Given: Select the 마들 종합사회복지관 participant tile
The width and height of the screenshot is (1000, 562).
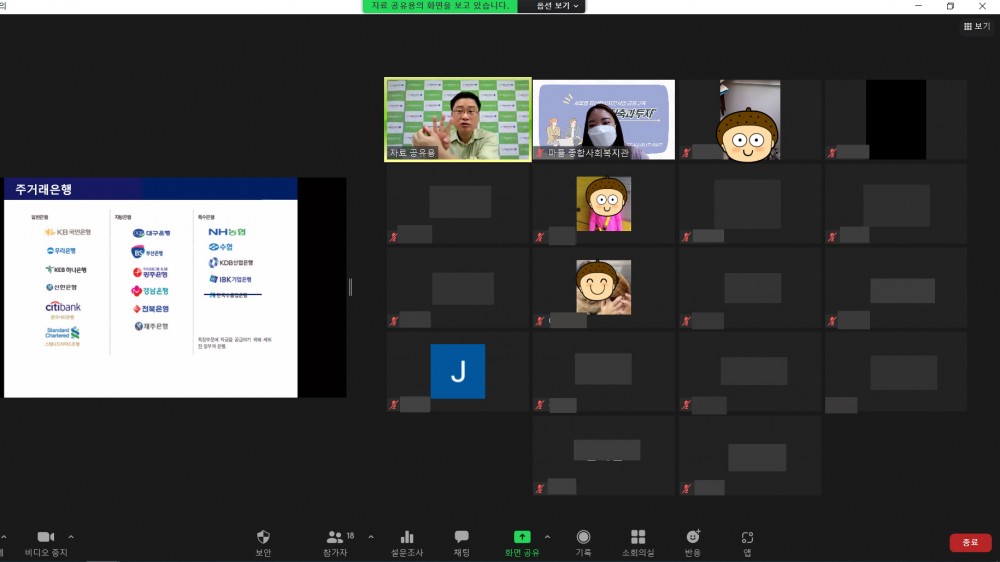Looking at the screenshot, I should [604, 120].
